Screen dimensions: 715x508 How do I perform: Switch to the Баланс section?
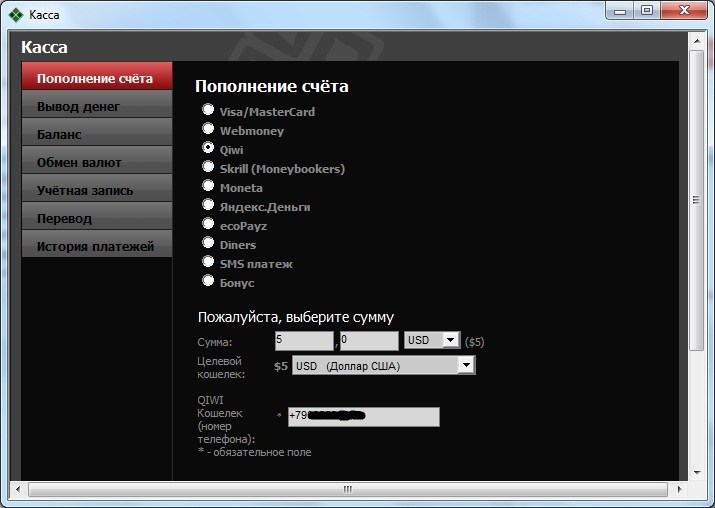97,134
